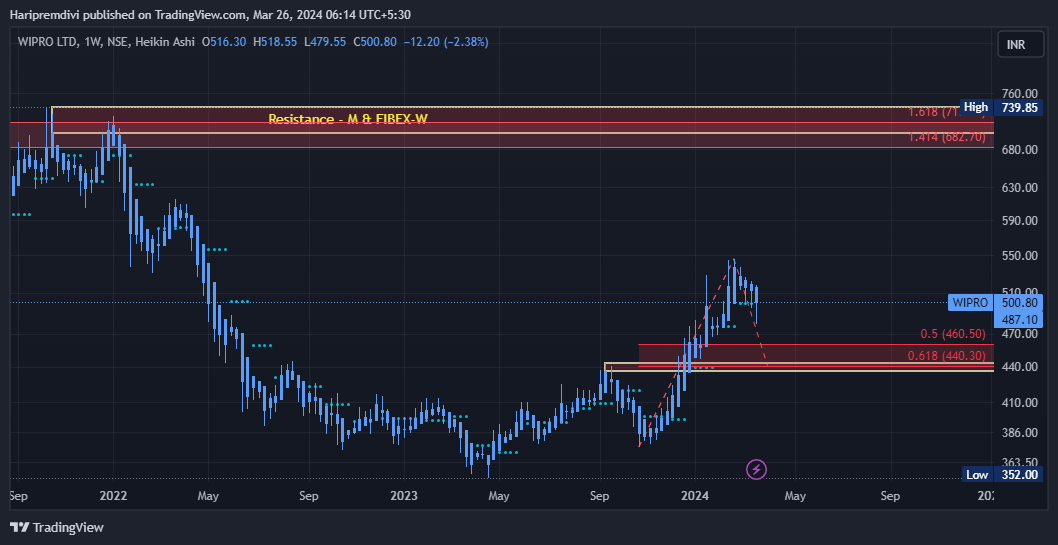Click the close value C500.80
The image size is (1058, 545).
(x=374, y=42)
